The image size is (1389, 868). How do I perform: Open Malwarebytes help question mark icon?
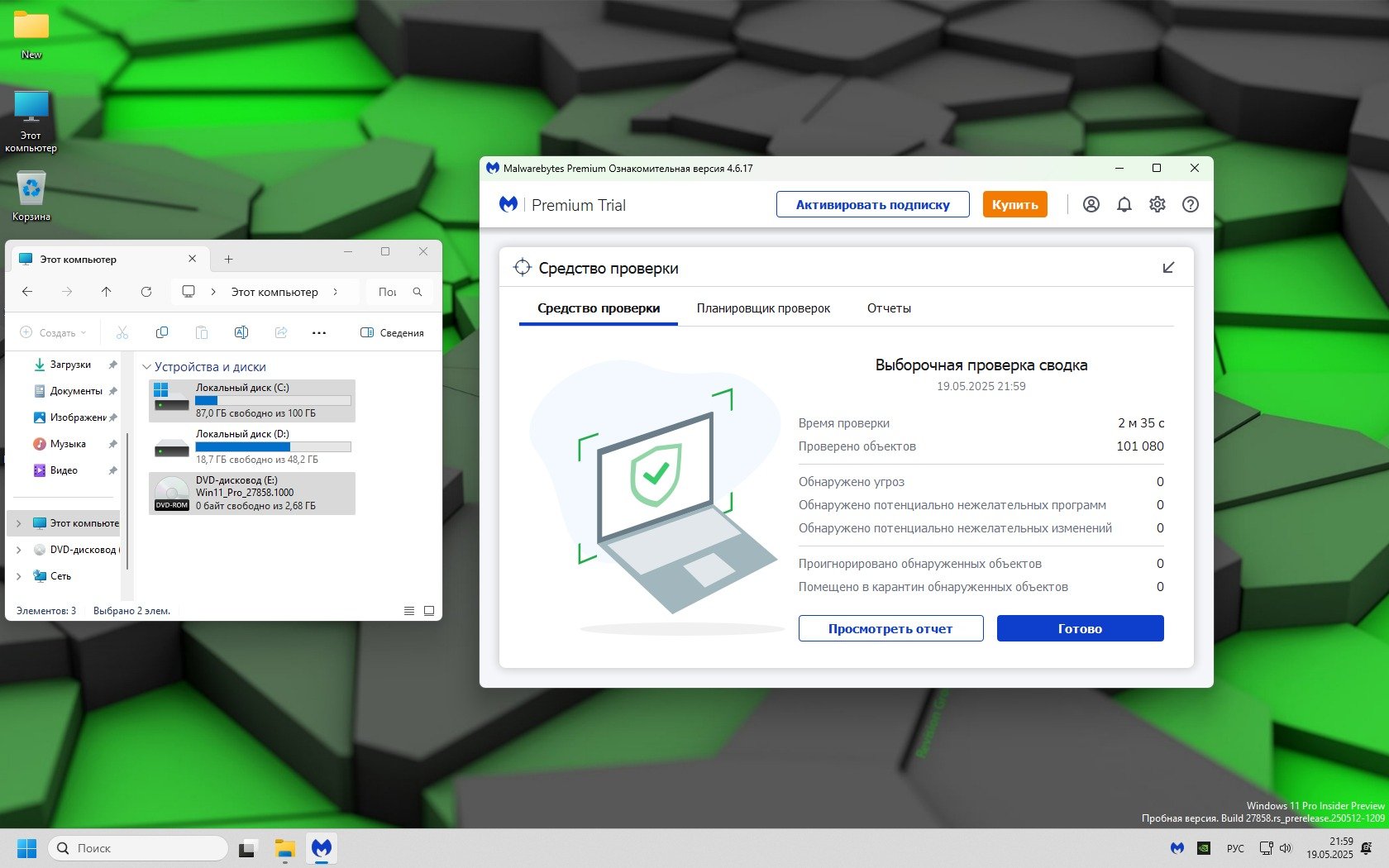click(x=1191, y=204)
